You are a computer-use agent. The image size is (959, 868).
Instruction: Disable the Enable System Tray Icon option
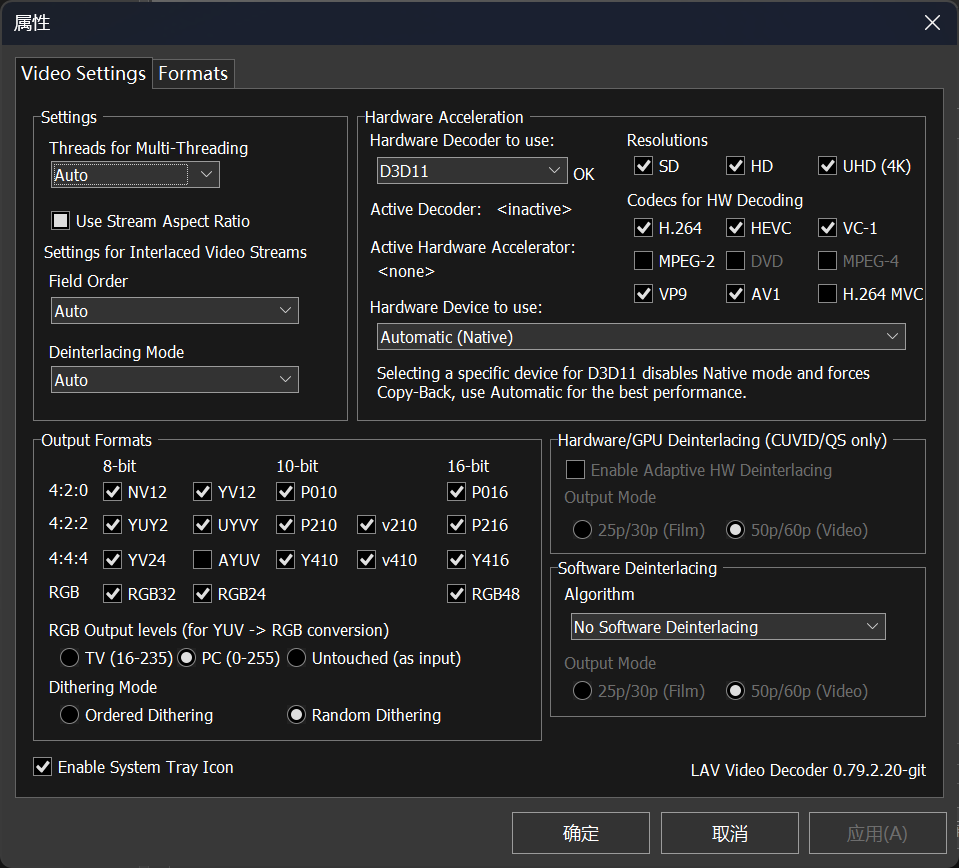click(42, 767)
